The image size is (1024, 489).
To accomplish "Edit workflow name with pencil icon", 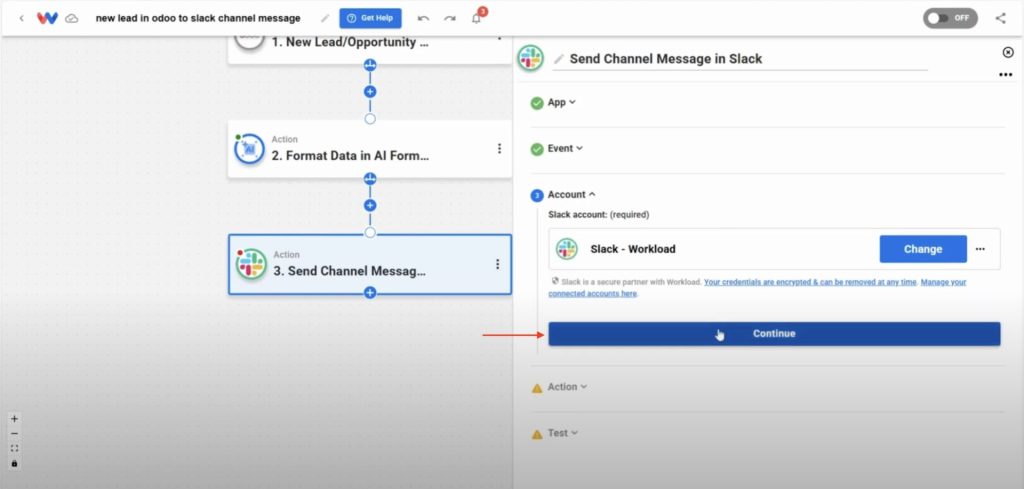I will tap(325, 18).
